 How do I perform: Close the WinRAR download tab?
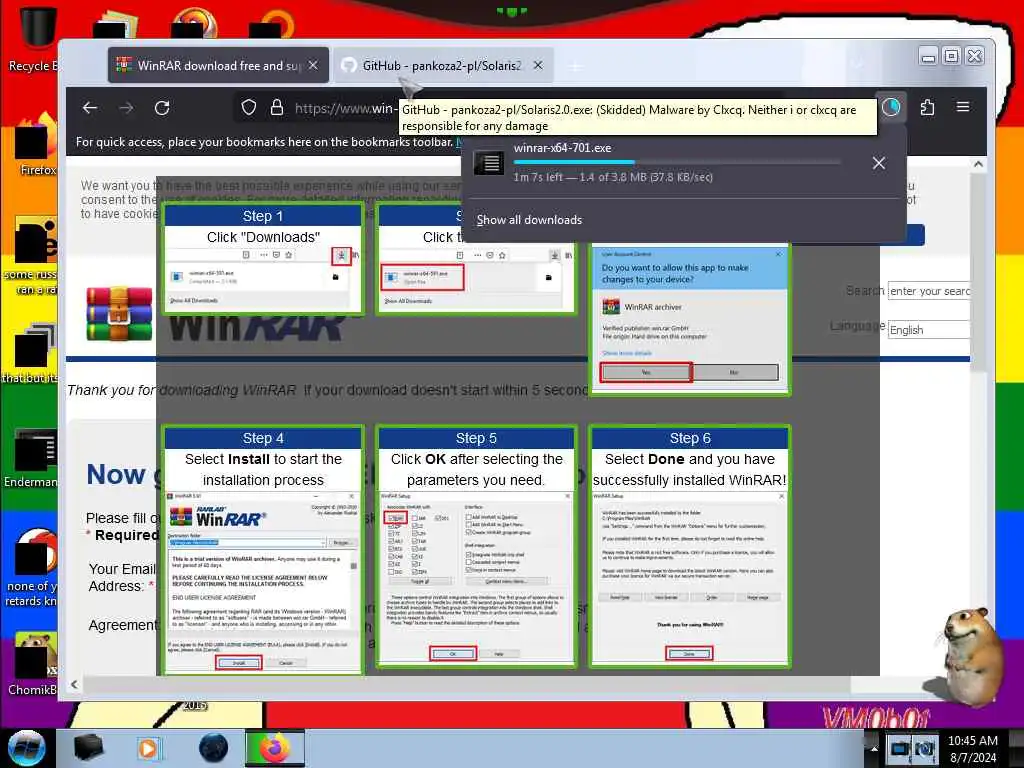(313, 65)
